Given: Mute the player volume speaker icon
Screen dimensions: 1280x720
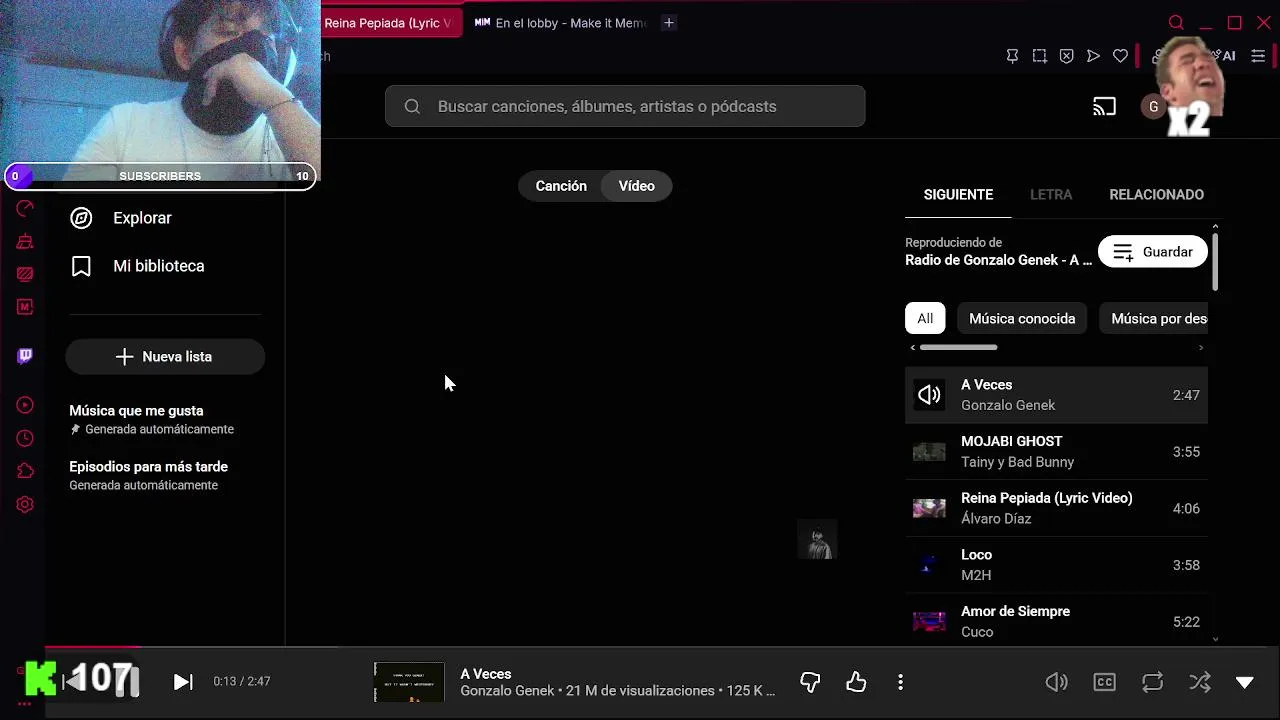Looking at the screenshot, I should [x=1056, y=682].
